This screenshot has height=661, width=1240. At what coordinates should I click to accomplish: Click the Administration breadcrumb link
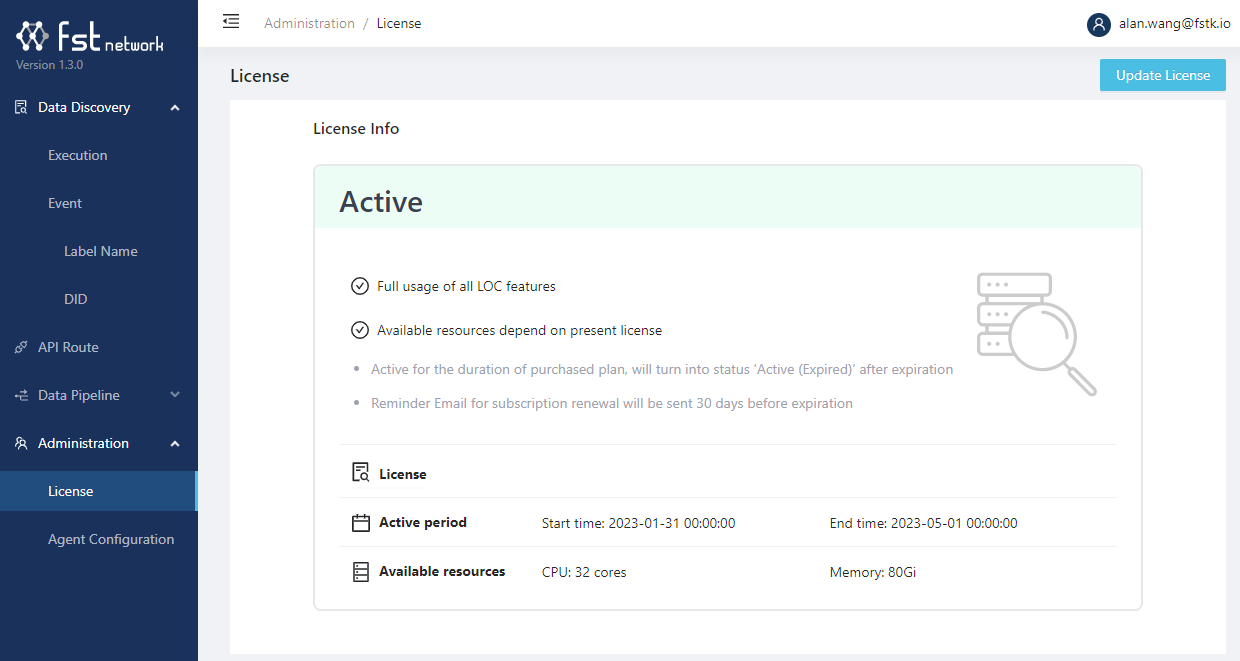click(309, 23)
